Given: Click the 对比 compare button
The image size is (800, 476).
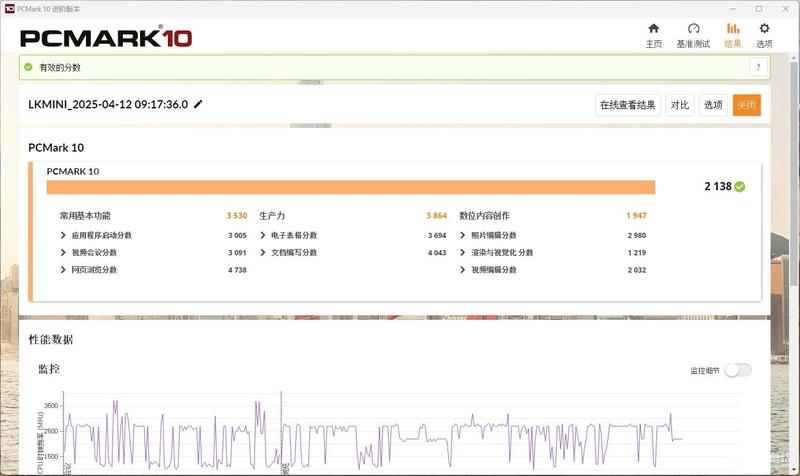Looking at the screenshot, I should coord(680,105).
